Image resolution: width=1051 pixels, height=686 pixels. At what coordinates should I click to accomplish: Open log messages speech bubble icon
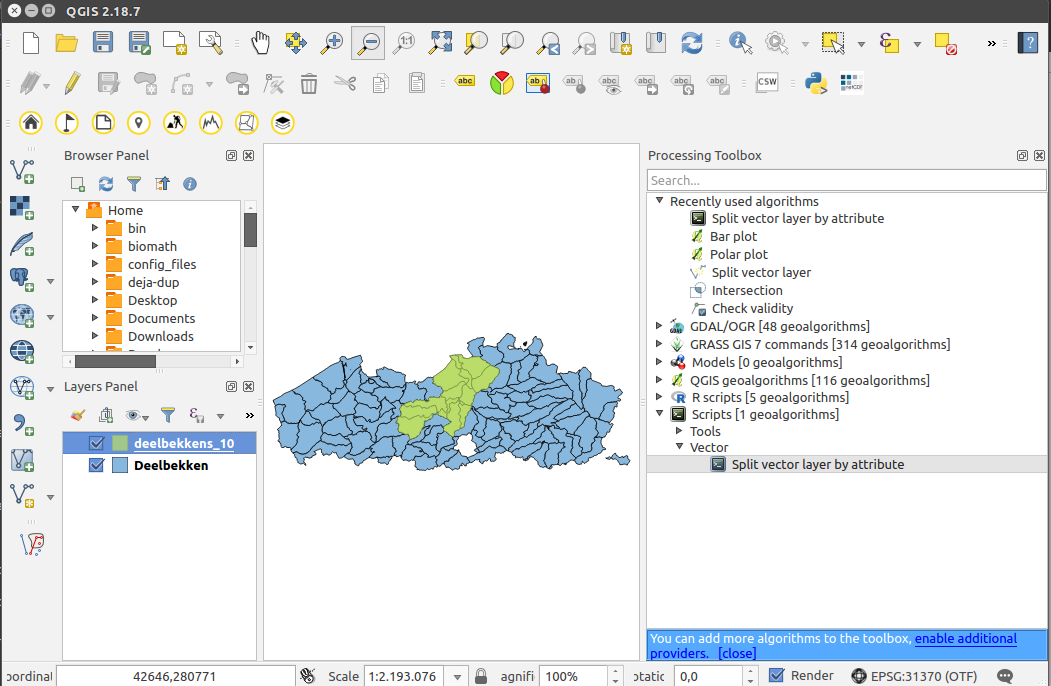(x=1005, y=676)
